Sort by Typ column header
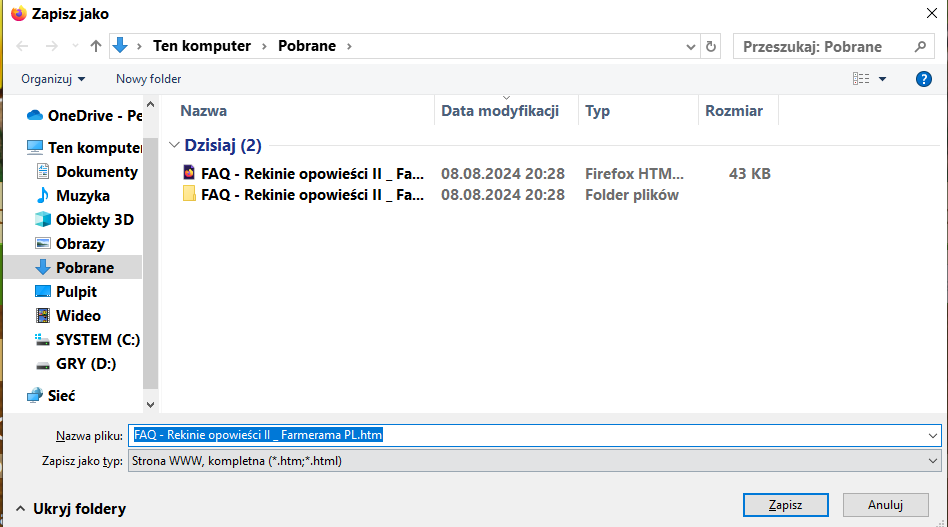Screen dimensions: 948x527 pos(597,111)
